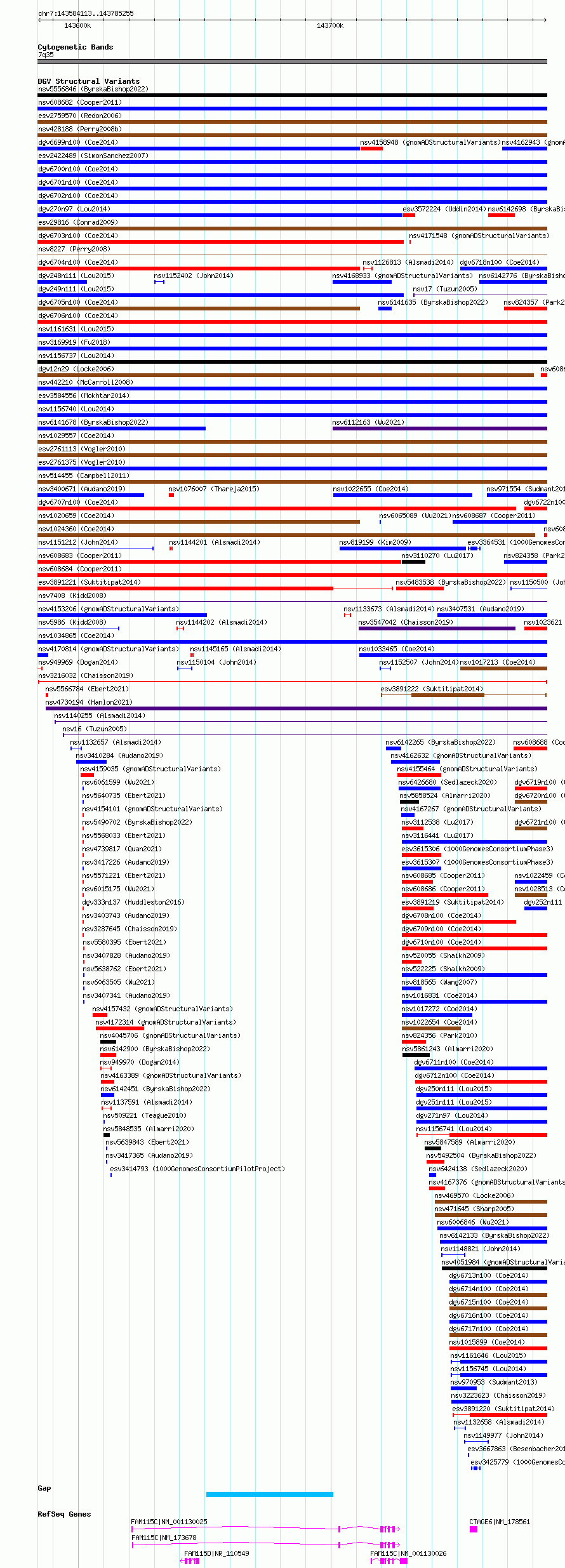Select dgv12n29 (Locke2006) variant label
This screenshot has width=565, height=1568.
76,369
